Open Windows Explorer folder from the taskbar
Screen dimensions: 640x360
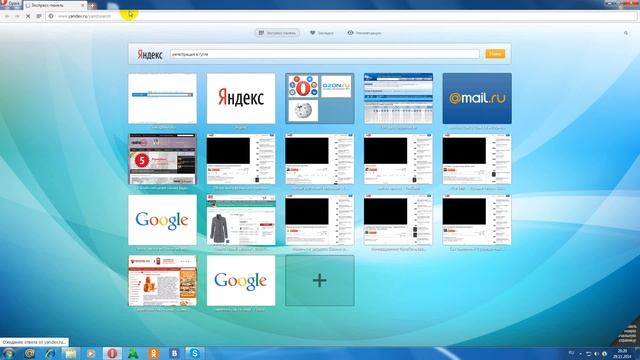(71, 353)
